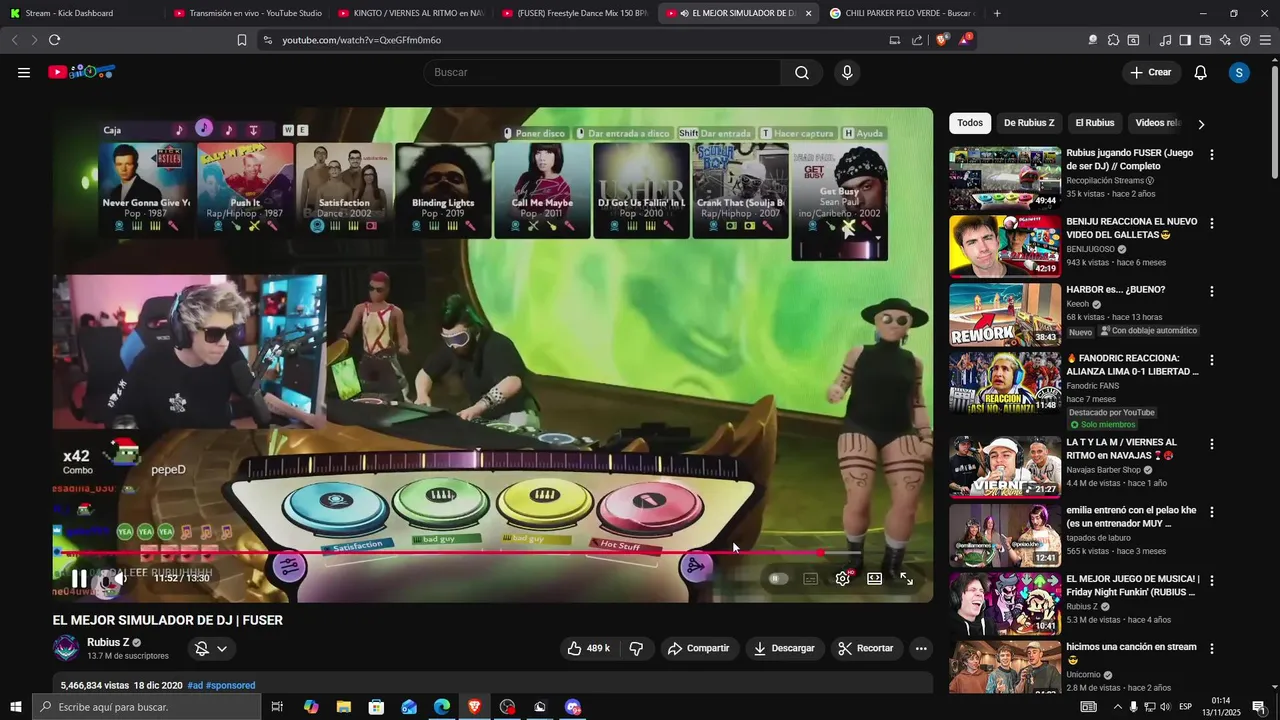Open the Brave Rewards triangle icon
Image resolution: width=1280 pixels, height=720 pixels.
click(965, 40)
